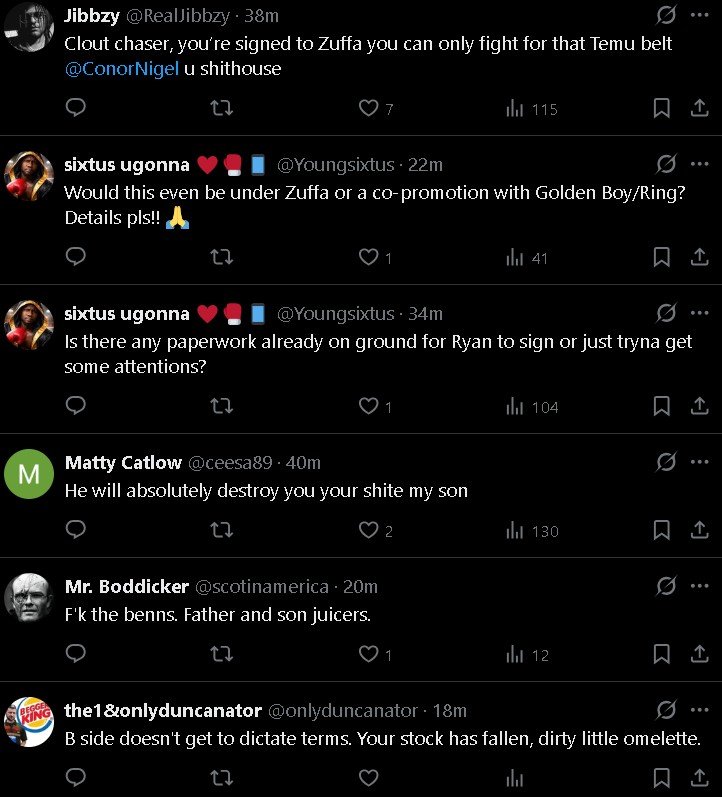
Task: Open more options on Jibbzy's tweet
Action: coord(699,16)
